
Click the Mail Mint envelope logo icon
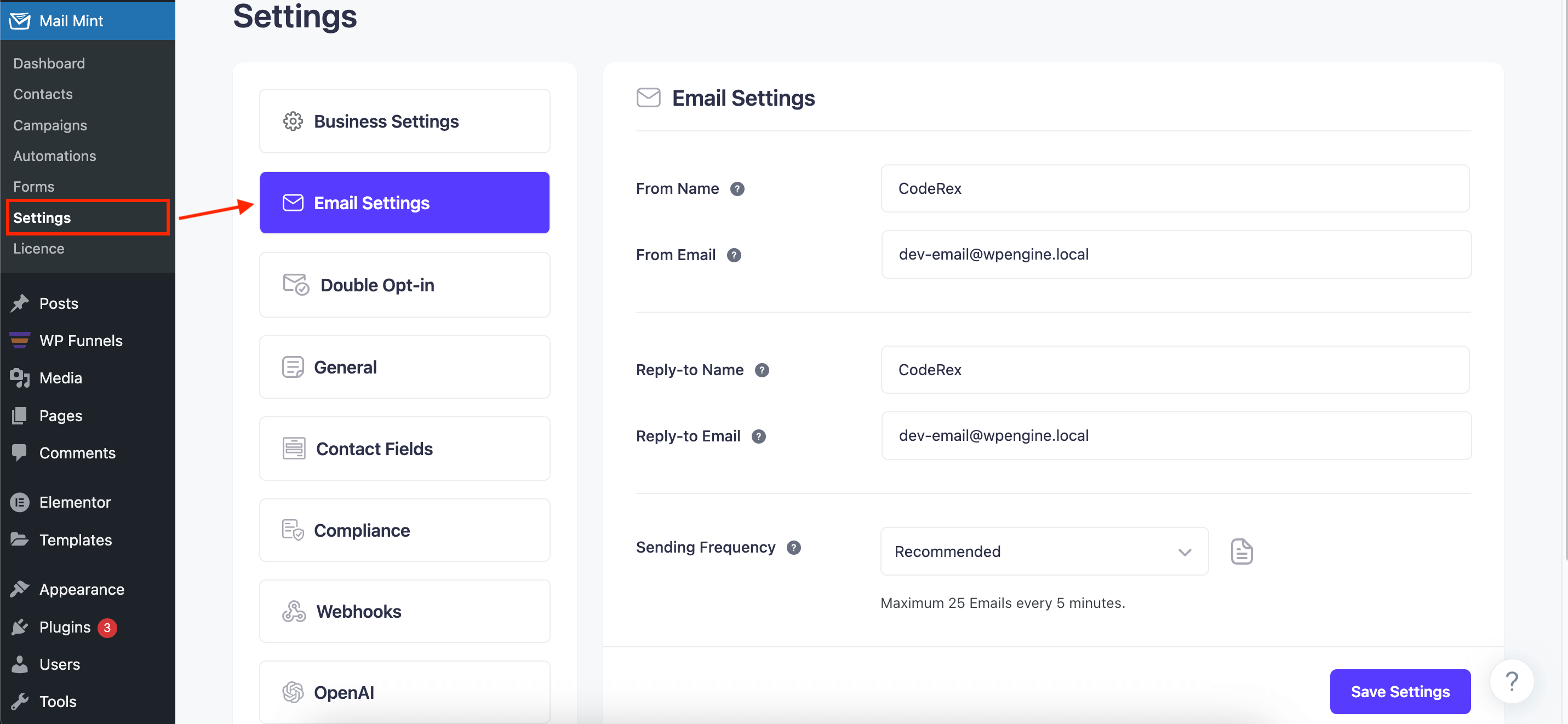20,21
